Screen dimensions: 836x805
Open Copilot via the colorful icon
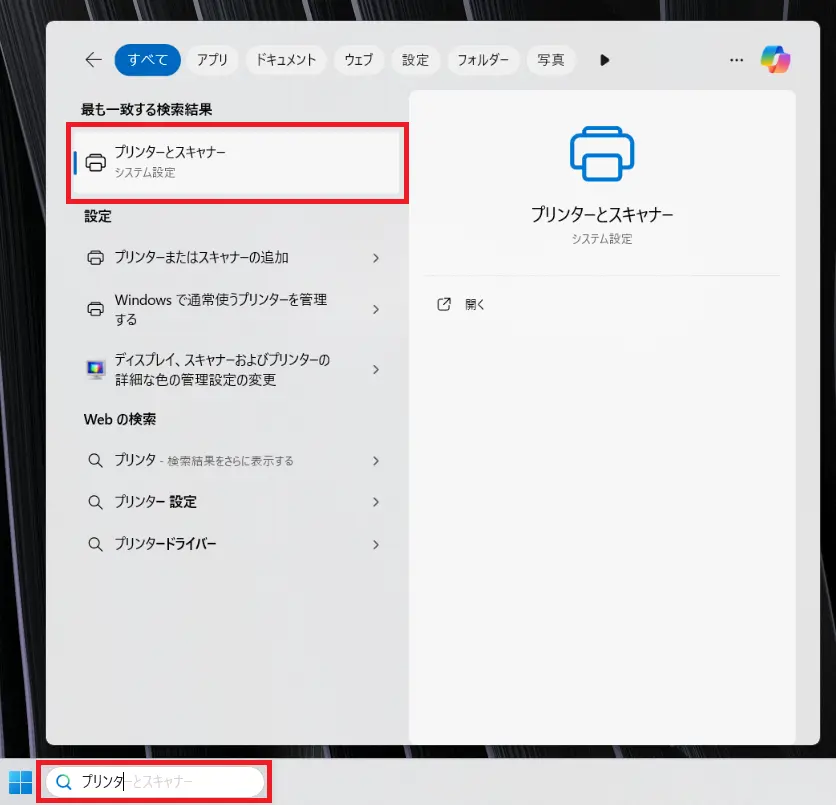point(775,60)
